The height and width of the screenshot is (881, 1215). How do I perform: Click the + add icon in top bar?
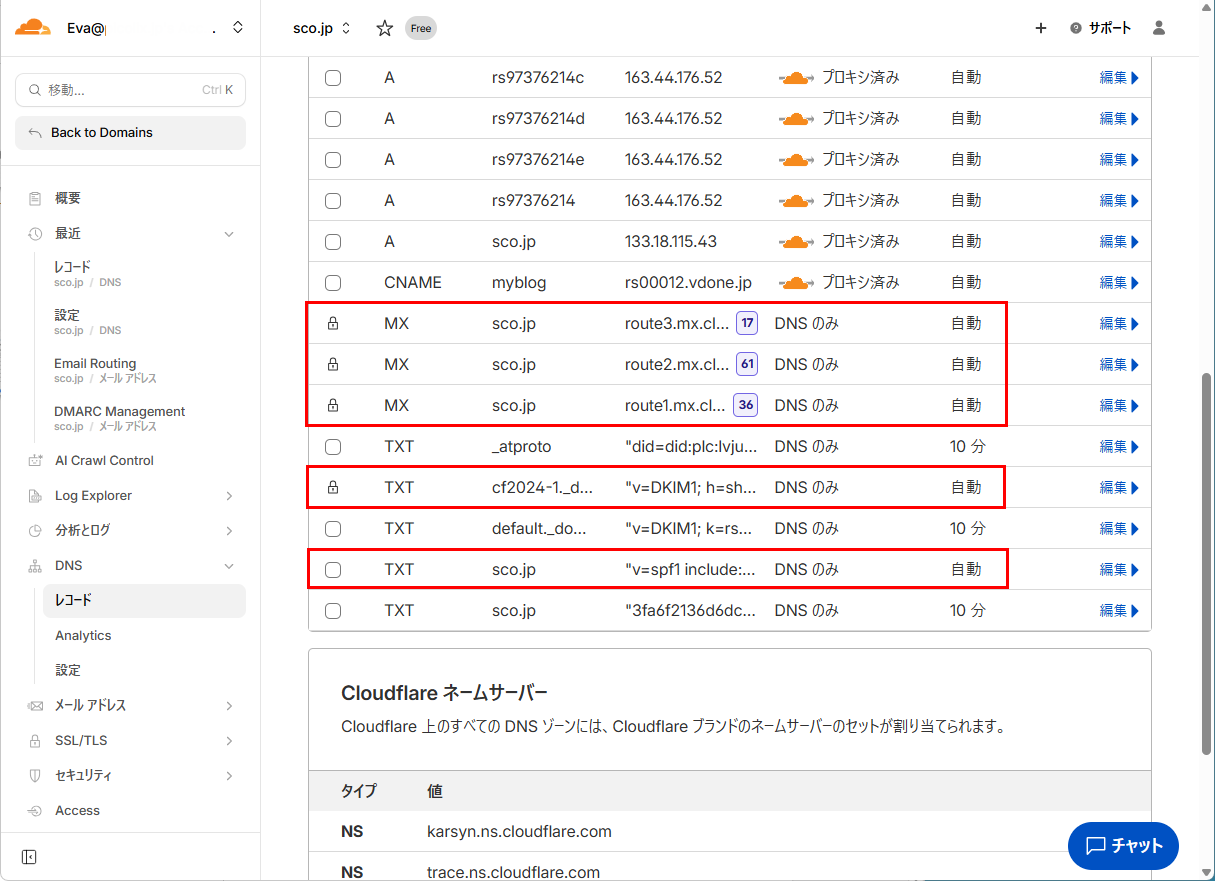pyautogui.click(x=1040, y=28)
